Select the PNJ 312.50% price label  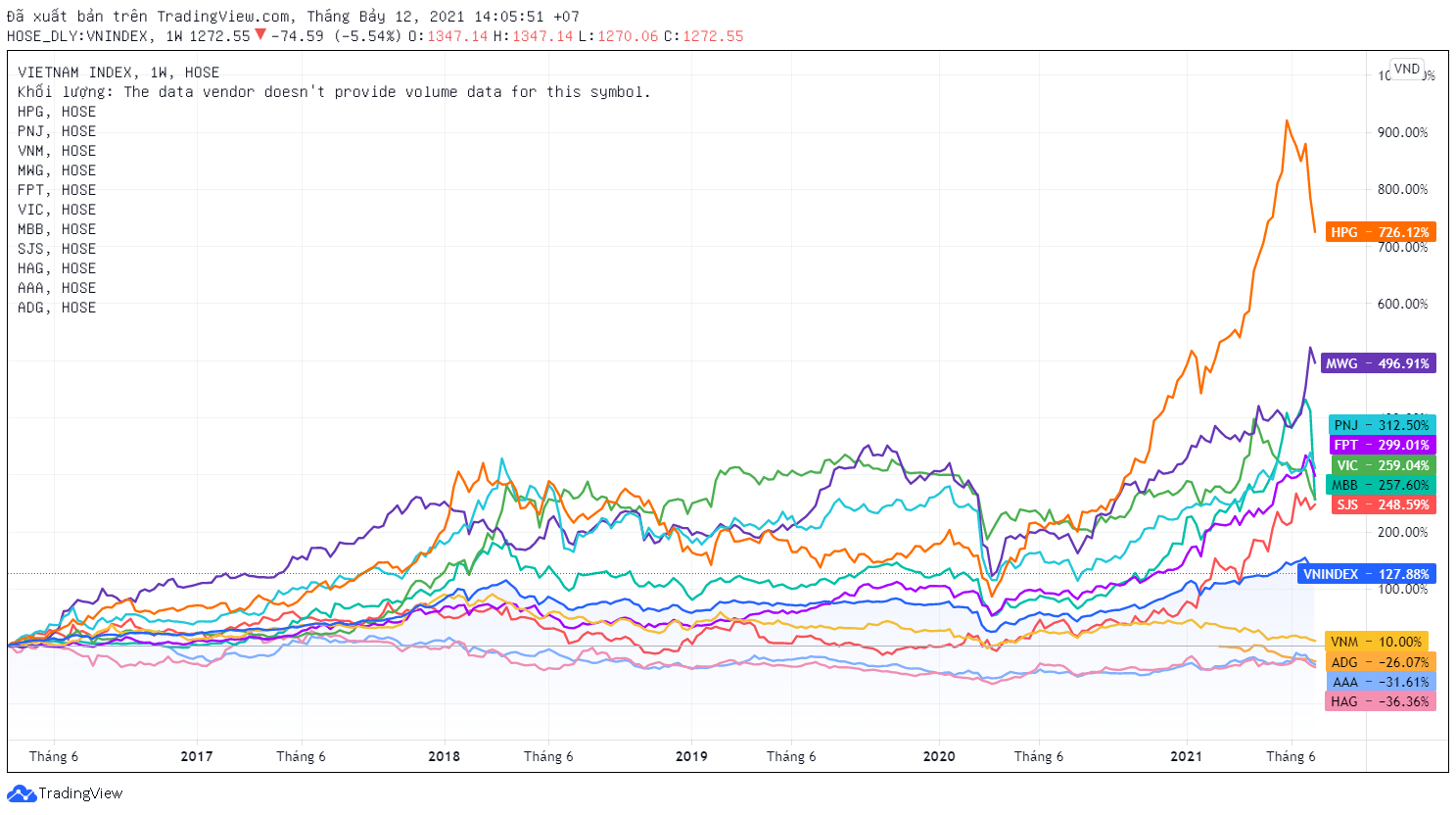pyautogui.click(x=1382, y=425)
